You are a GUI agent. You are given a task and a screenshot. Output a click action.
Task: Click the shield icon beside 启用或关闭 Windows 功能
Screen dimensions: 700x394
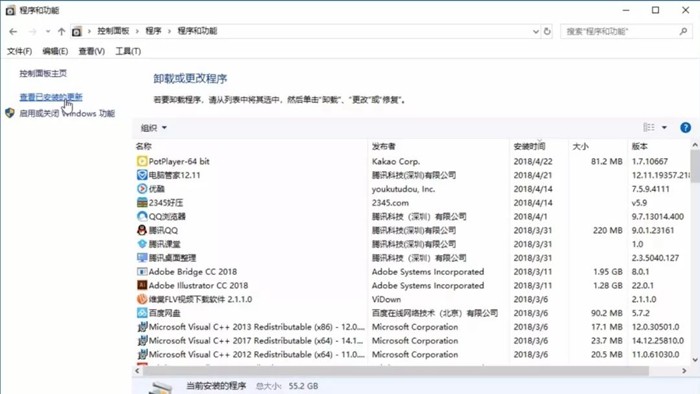click(10, 113)
